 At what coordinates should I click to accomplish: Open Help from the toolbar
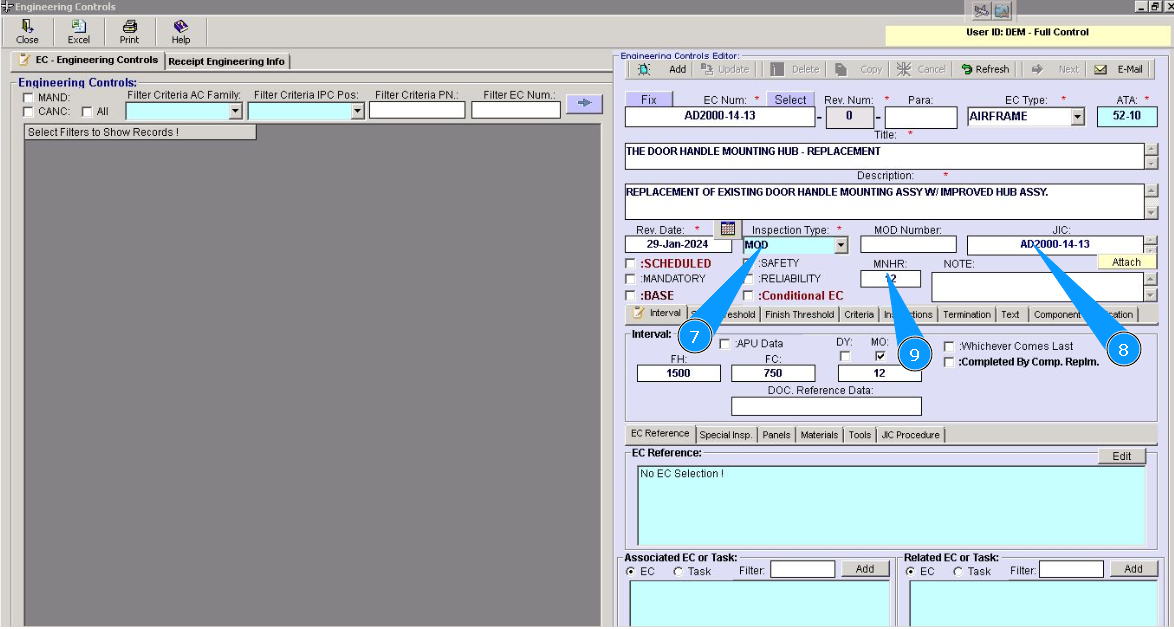180,31
